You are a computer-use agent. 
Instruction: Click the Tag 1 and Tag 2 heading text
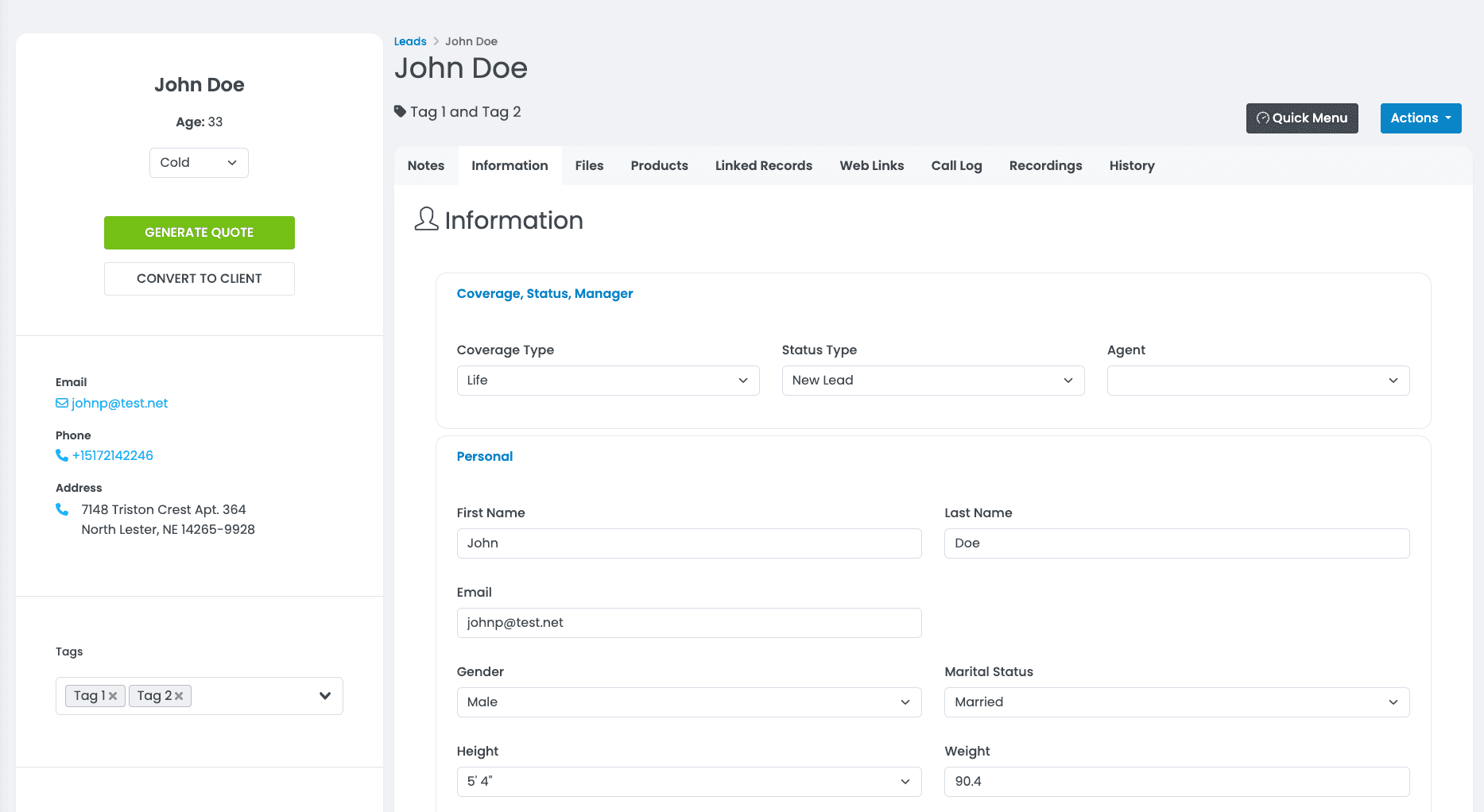tap(466, 111)
